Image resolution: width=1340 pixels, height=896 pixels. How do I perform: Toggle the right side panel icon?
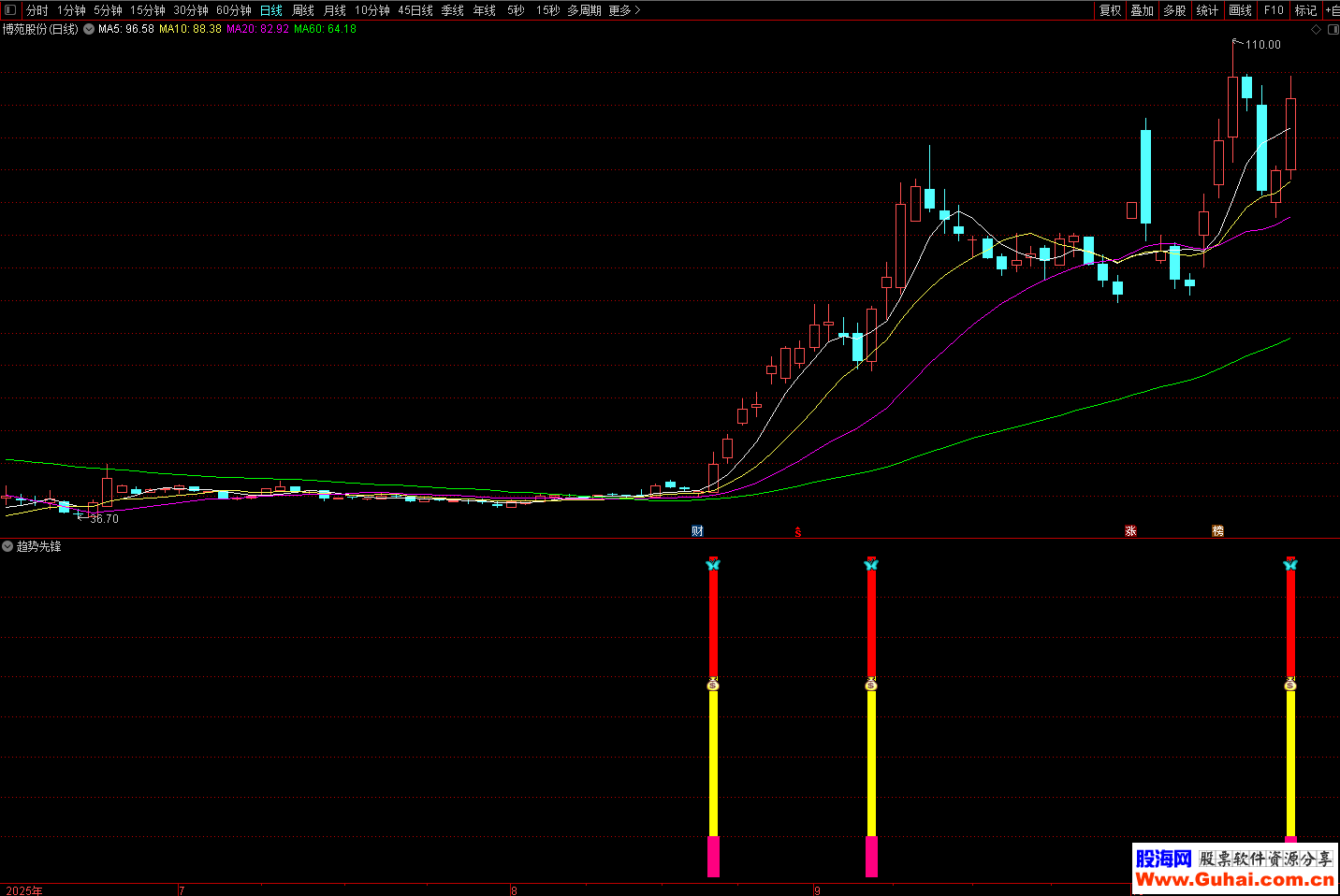point(1333,30)
